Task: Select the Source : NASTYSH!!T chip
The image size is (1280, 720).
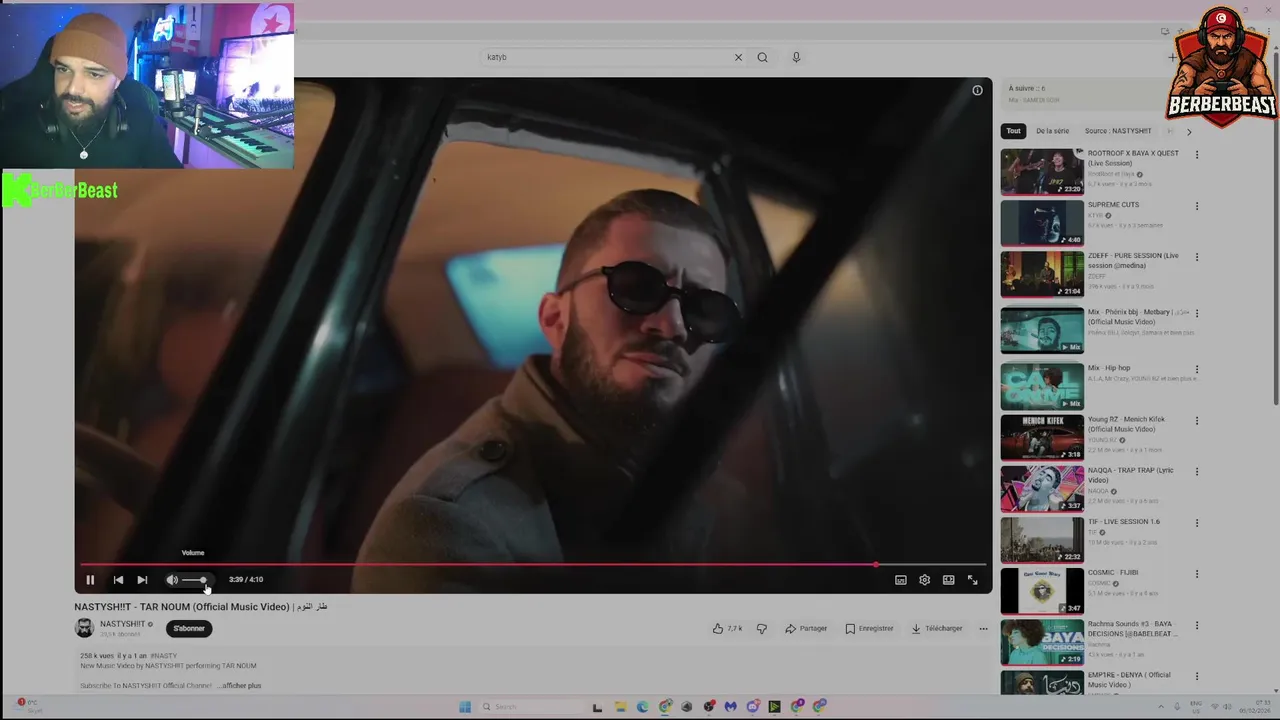Action: click(x=1118, y=131)
